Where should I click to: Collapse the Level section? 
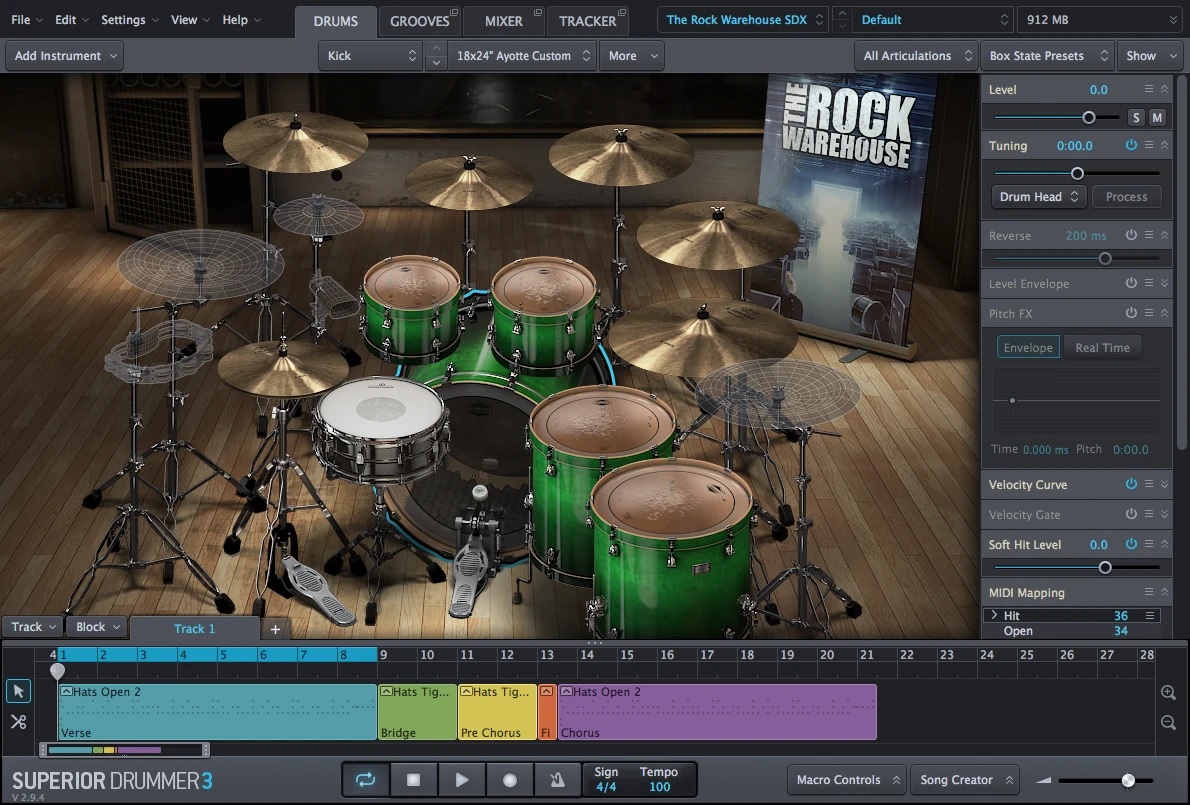pyautogui.click(x=1164, y=89)
